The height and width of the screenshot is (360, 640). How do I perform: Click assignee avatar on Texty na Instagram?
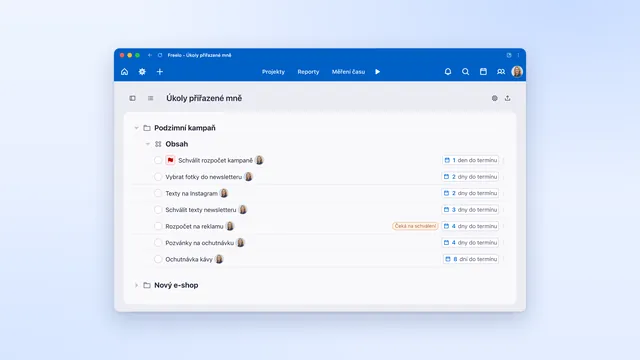(224, 193)
